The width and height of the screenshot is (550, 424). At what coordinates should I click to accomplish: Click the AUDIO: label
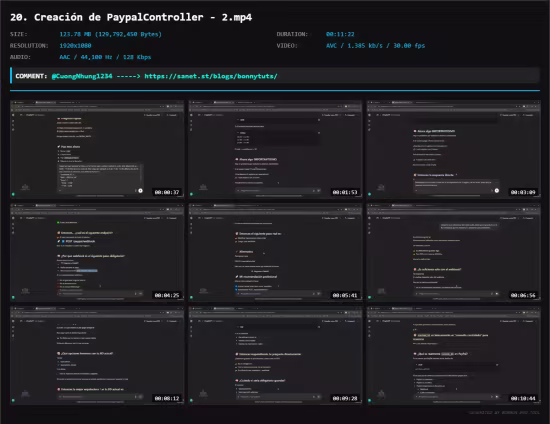pyautogui.click(x=20, y=57)
